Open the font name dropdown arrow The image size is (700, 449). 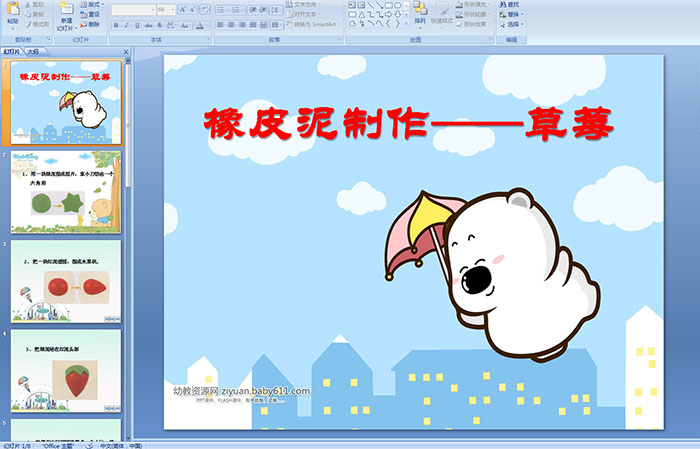point(153,9)
